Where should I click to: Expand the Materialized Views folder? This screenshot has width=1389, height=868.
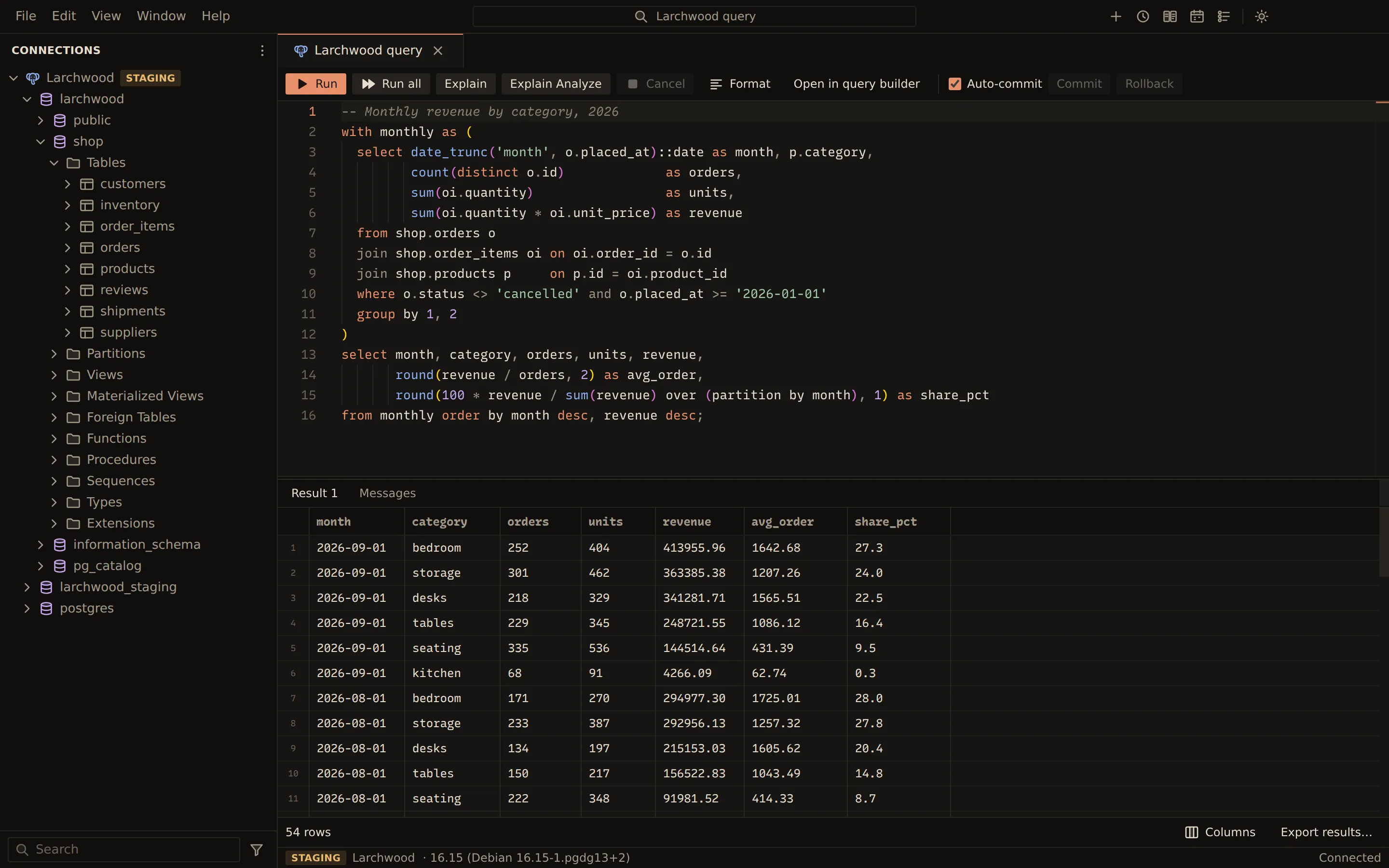54,396
